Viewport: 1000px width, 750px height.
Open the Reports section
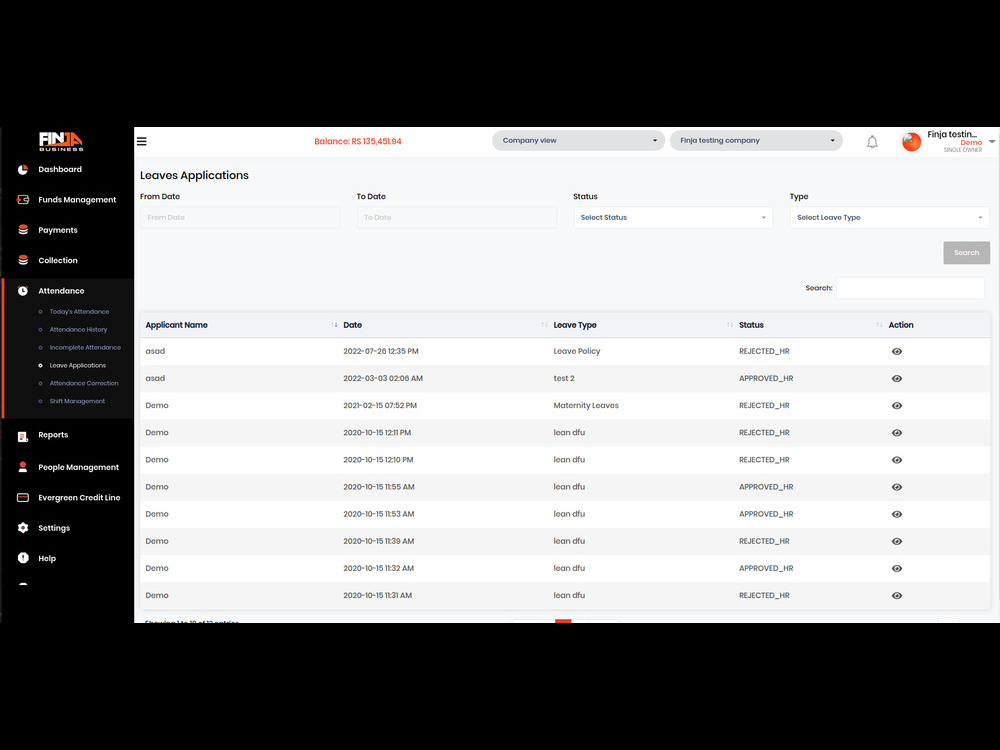(53, 434)
